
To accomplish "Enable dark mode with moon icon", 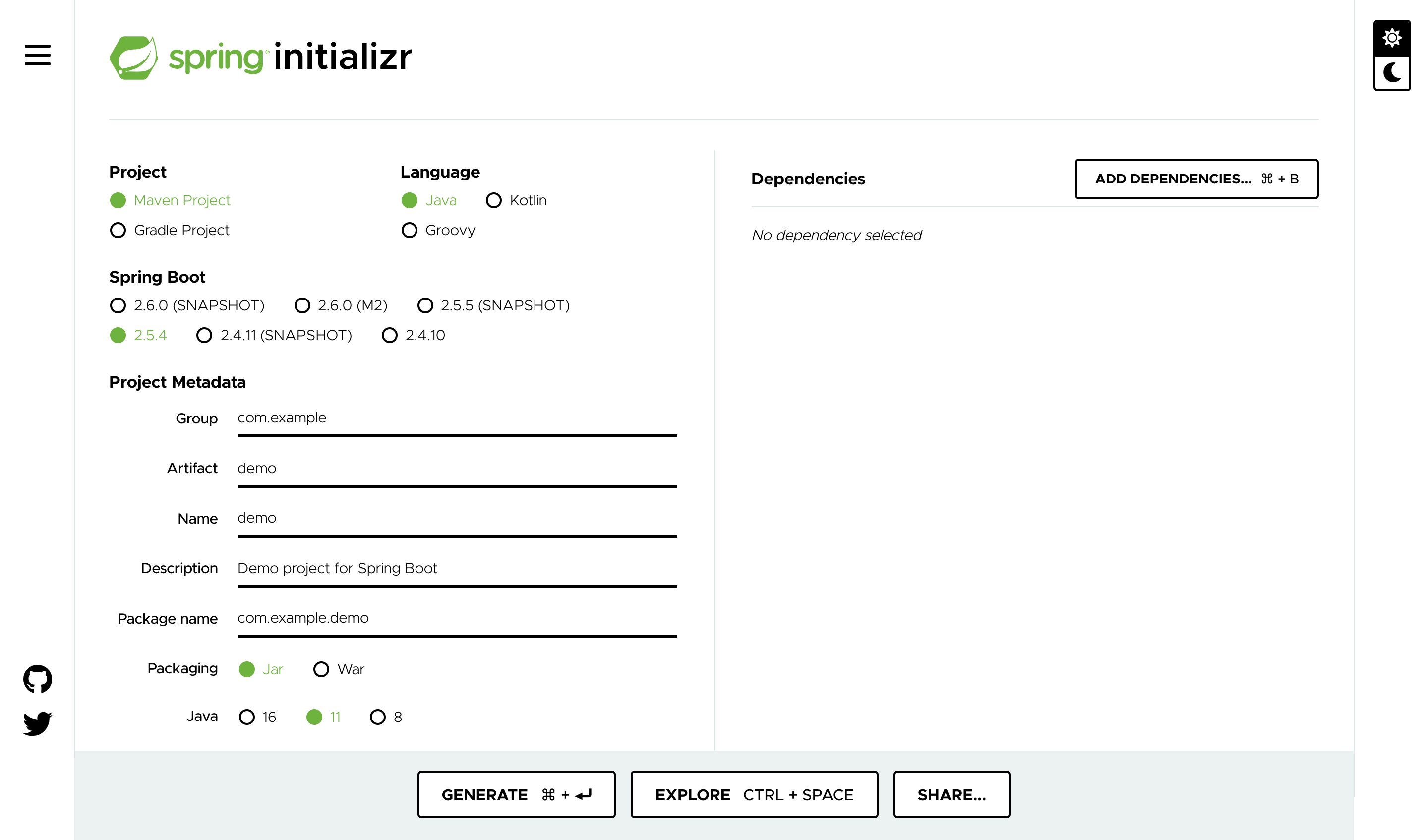I will click(x=1392, y=72).
